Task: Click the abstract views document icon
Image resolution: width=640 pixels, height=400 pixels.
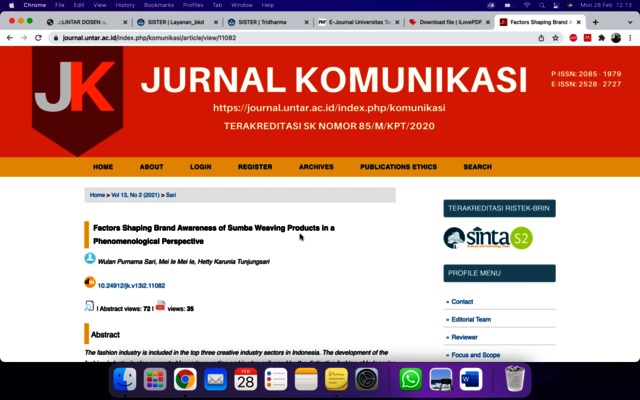Action: point(90,307)
